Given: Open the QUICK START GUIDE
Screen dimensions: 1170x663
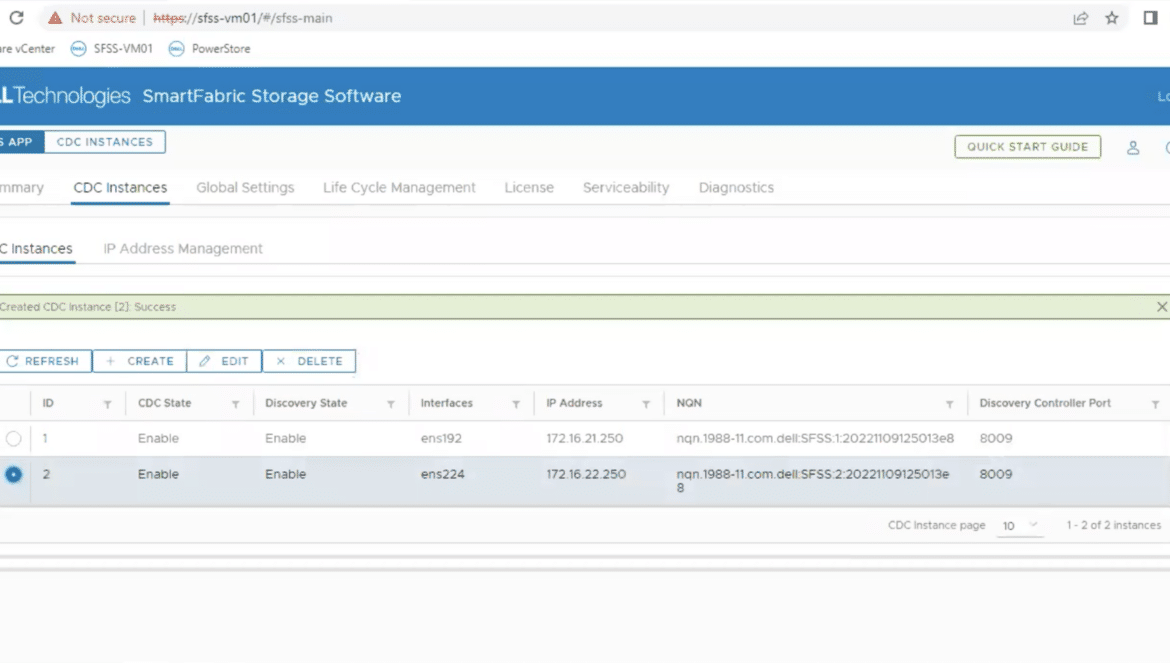Looking at the screenshot, I should click(x=1027, y=147).
